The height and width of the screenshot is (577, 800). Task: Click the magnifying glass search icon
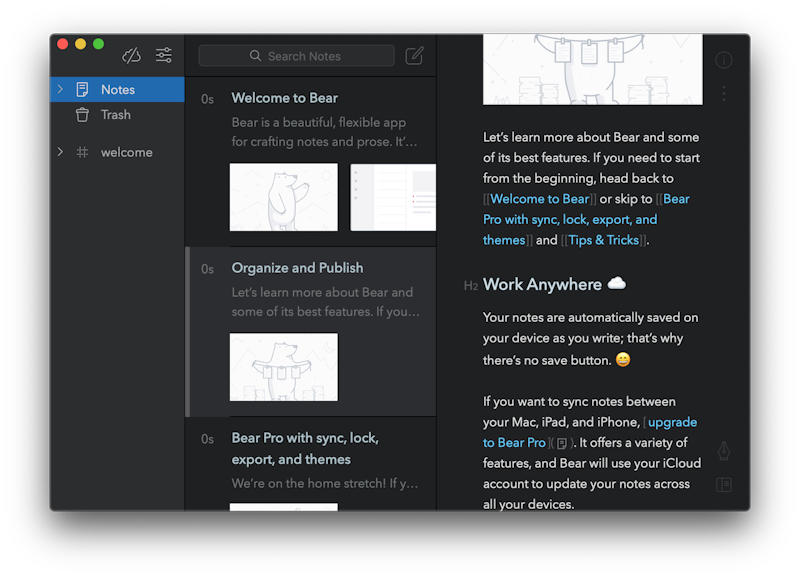255,56
